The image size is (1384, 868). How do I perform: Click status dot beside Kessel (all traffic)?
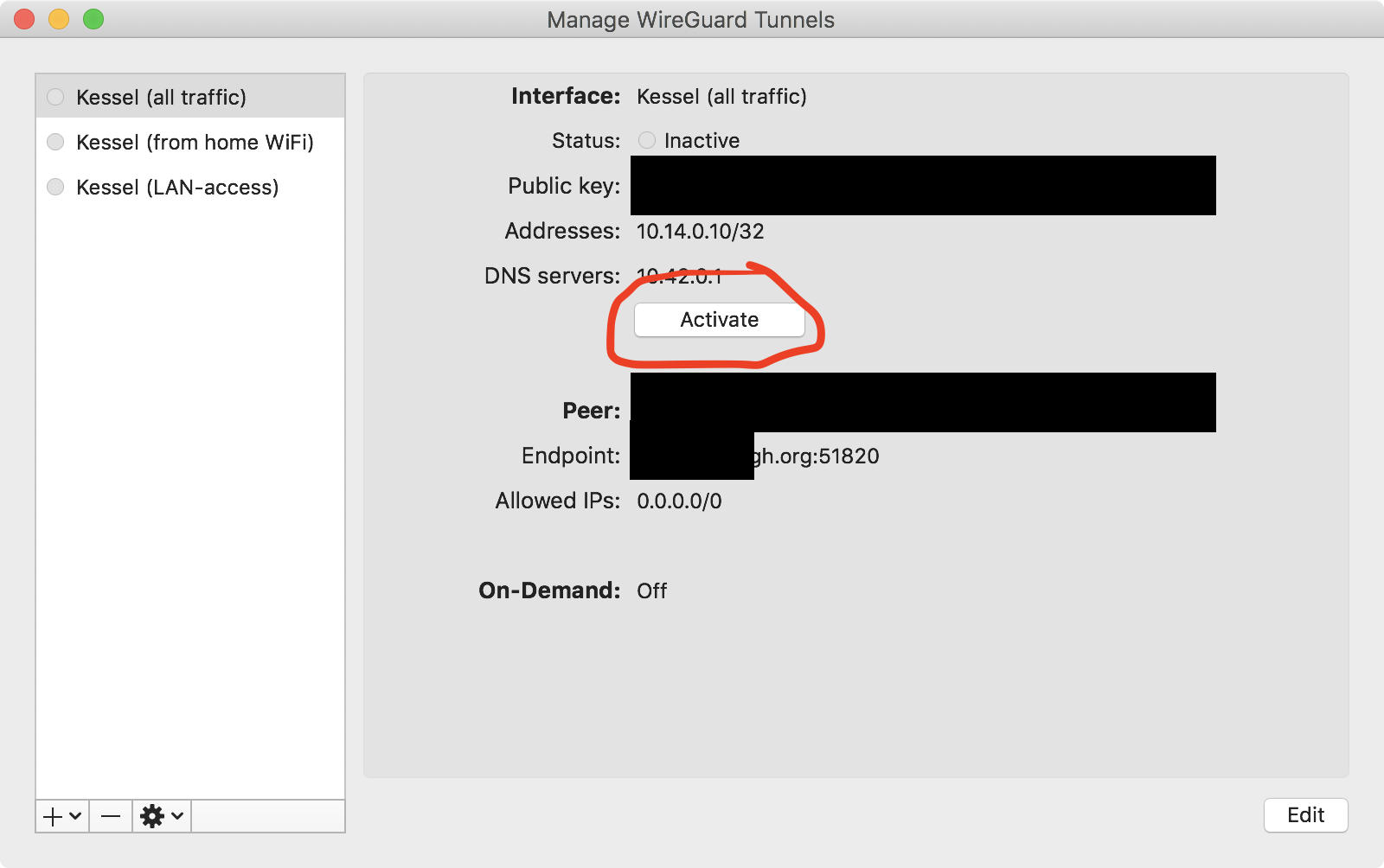tap(55, 97)
